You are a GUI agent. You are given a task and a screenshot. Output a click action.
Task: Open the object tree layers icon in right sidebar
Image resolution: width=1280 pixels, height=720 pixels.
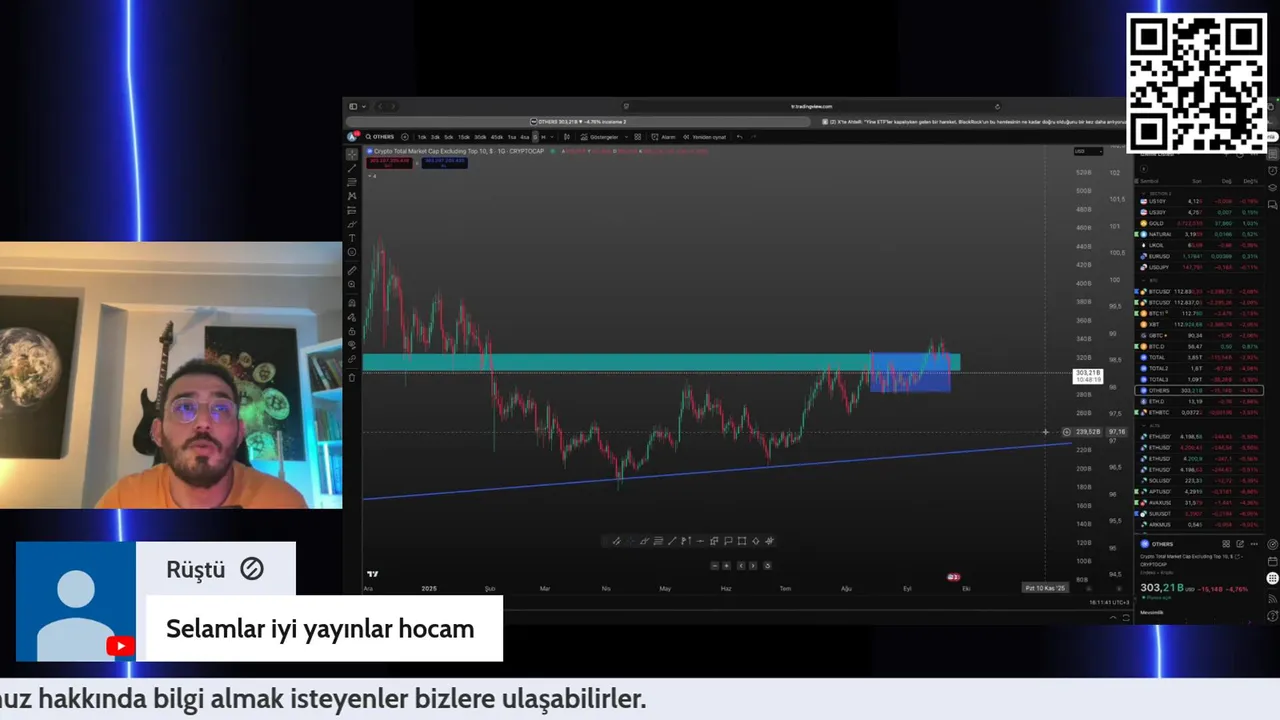pyautogui.click(x=1273, y=187)
